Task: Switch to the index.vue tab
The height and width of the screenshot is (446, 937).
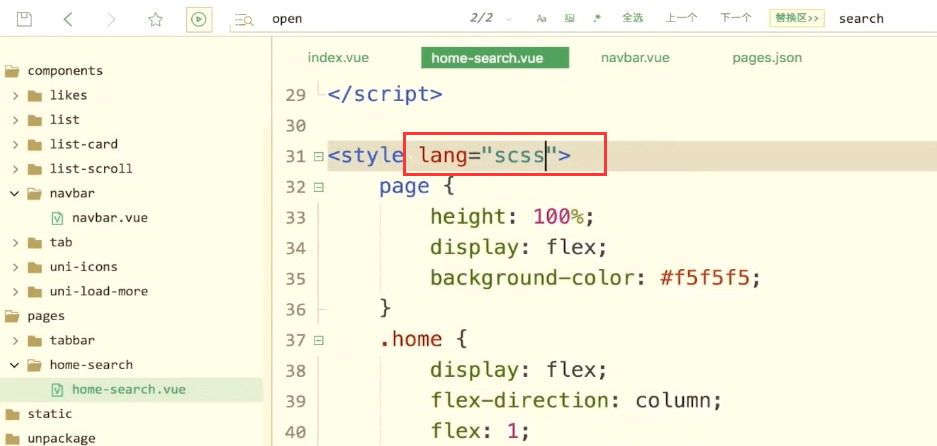Action: pos(338,58)
